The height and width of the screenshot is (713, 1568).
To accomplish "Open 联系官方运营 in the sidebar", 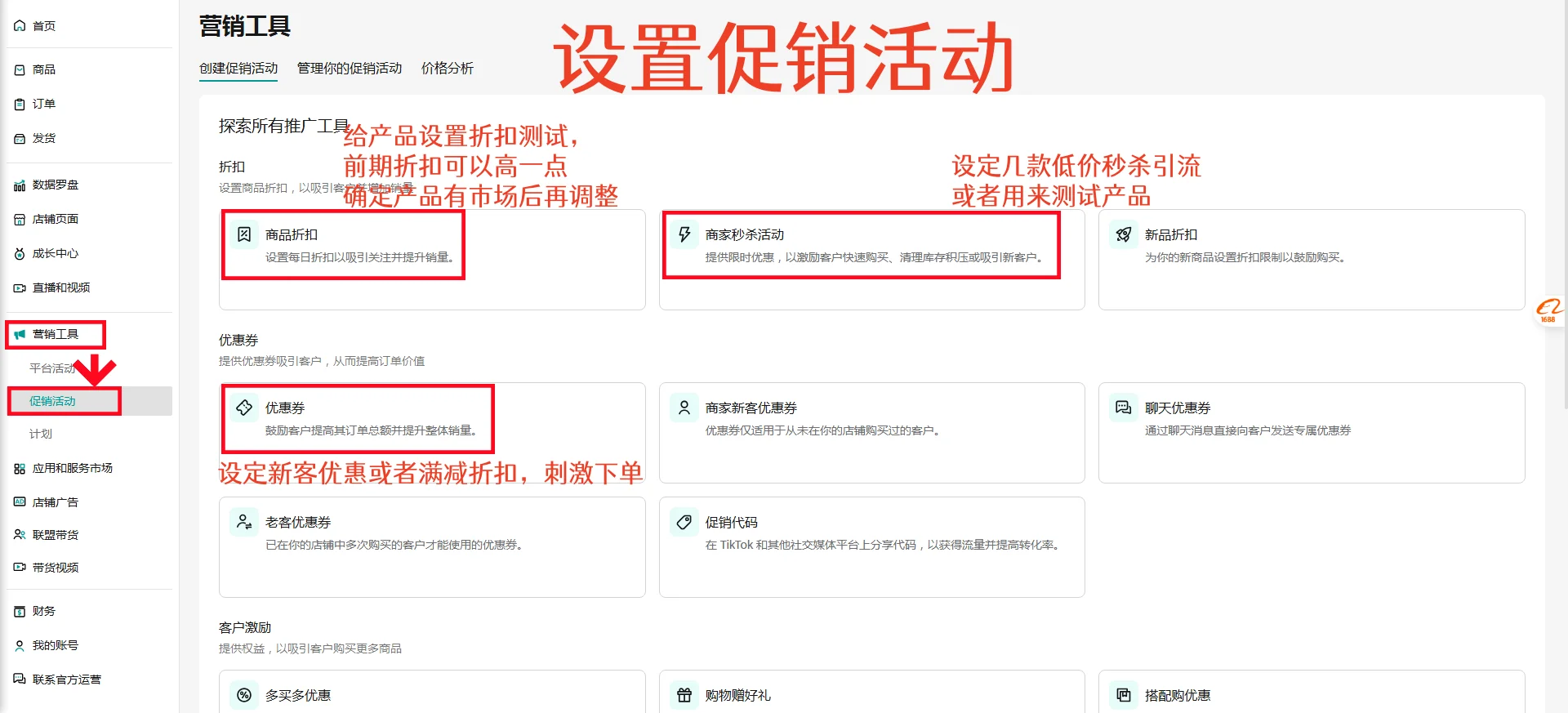I will (x=67, y=680).
